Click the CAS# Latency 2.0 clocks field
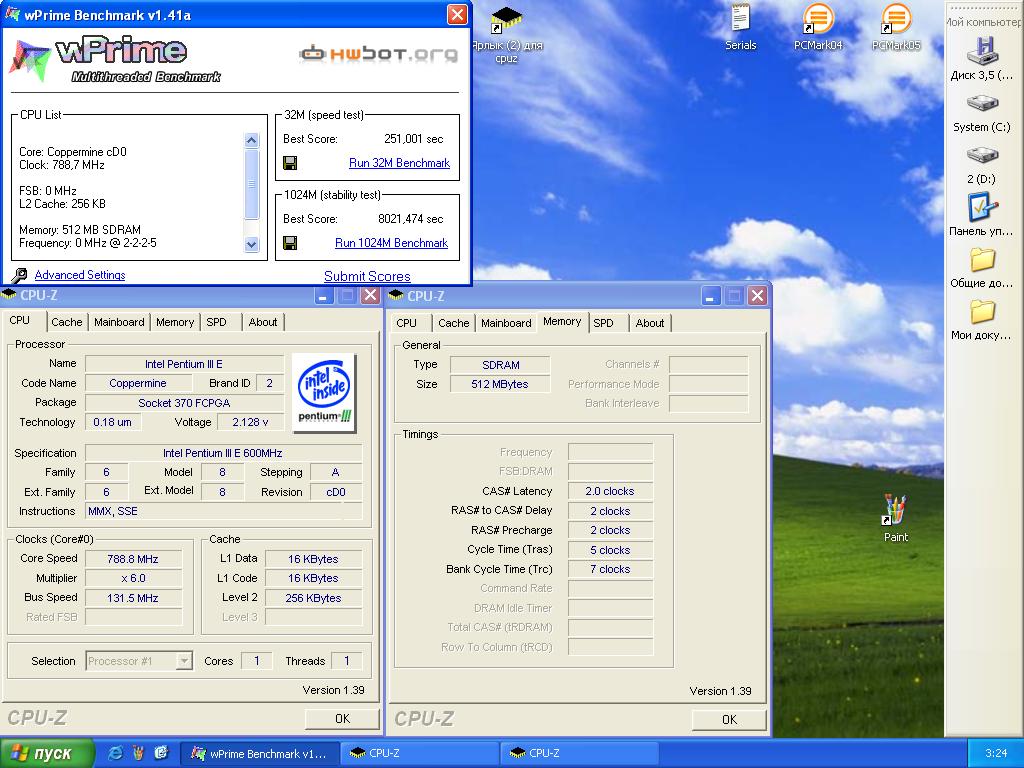This screenshot has width=1024, height=768. pyautogui.click(x=610, y=491)
